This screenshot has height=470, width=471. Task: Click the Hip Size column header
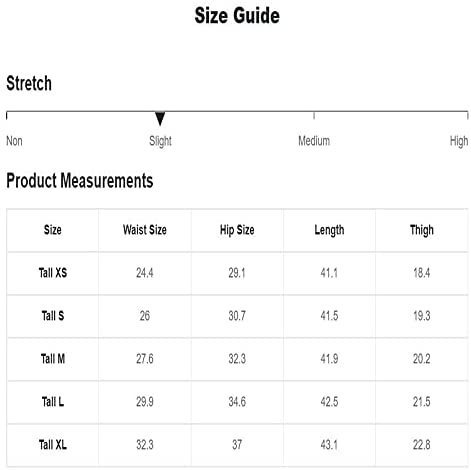click(237, 230)
